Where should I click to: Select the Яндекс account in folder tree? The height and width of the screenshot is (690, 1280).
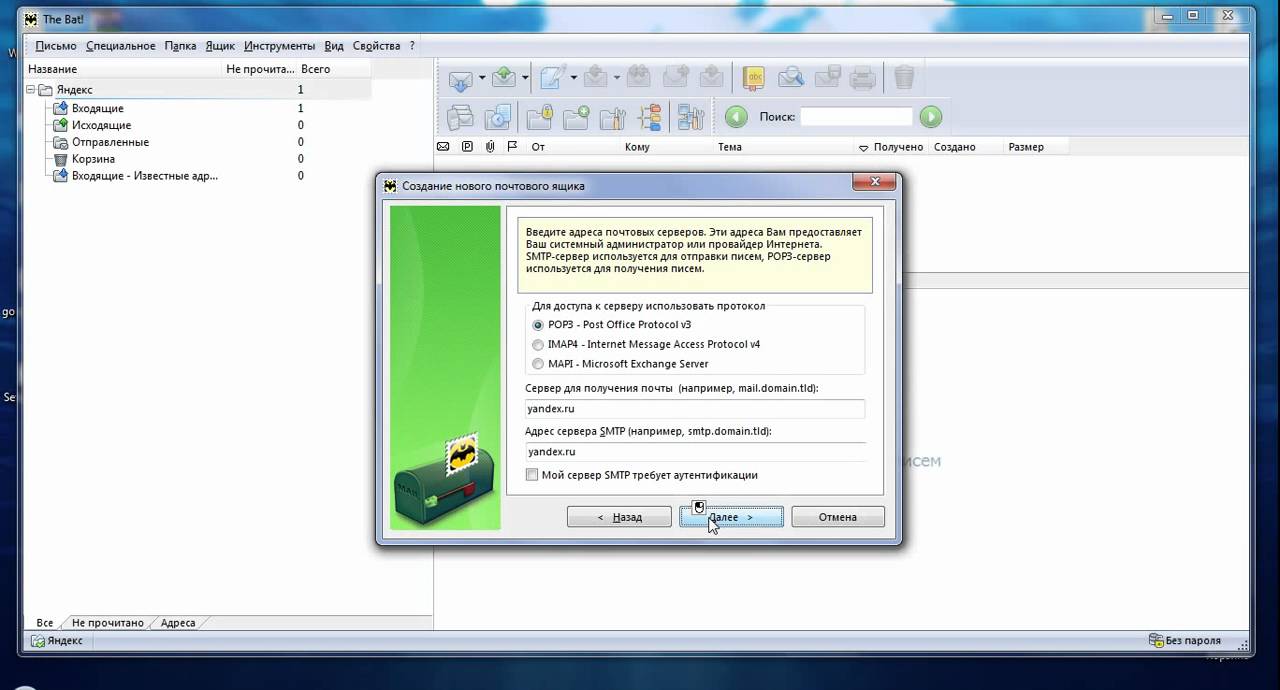pyautogui.click(x=75, y=90)
